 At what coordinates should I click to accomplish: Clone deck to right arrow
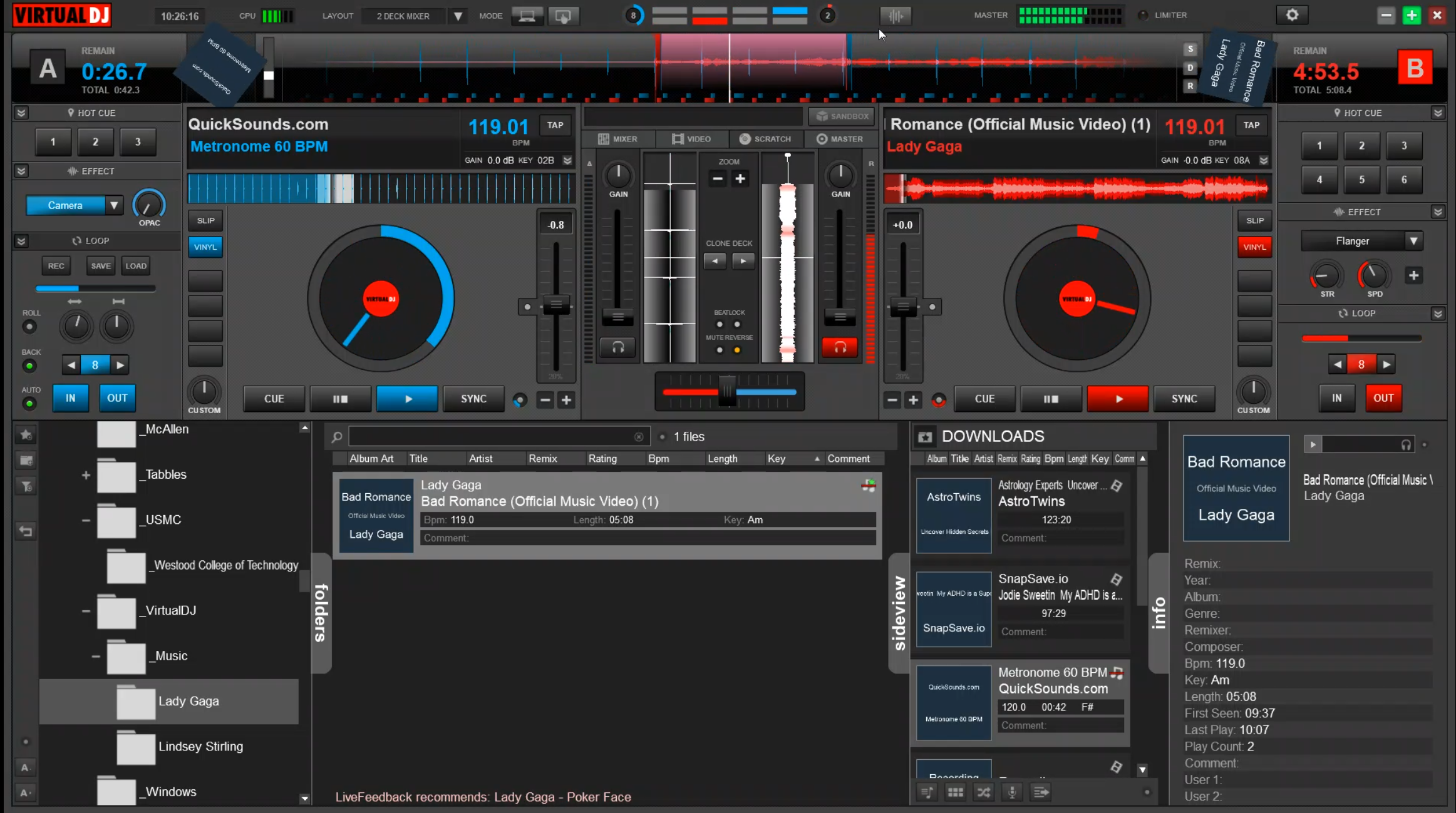(743, 261)
